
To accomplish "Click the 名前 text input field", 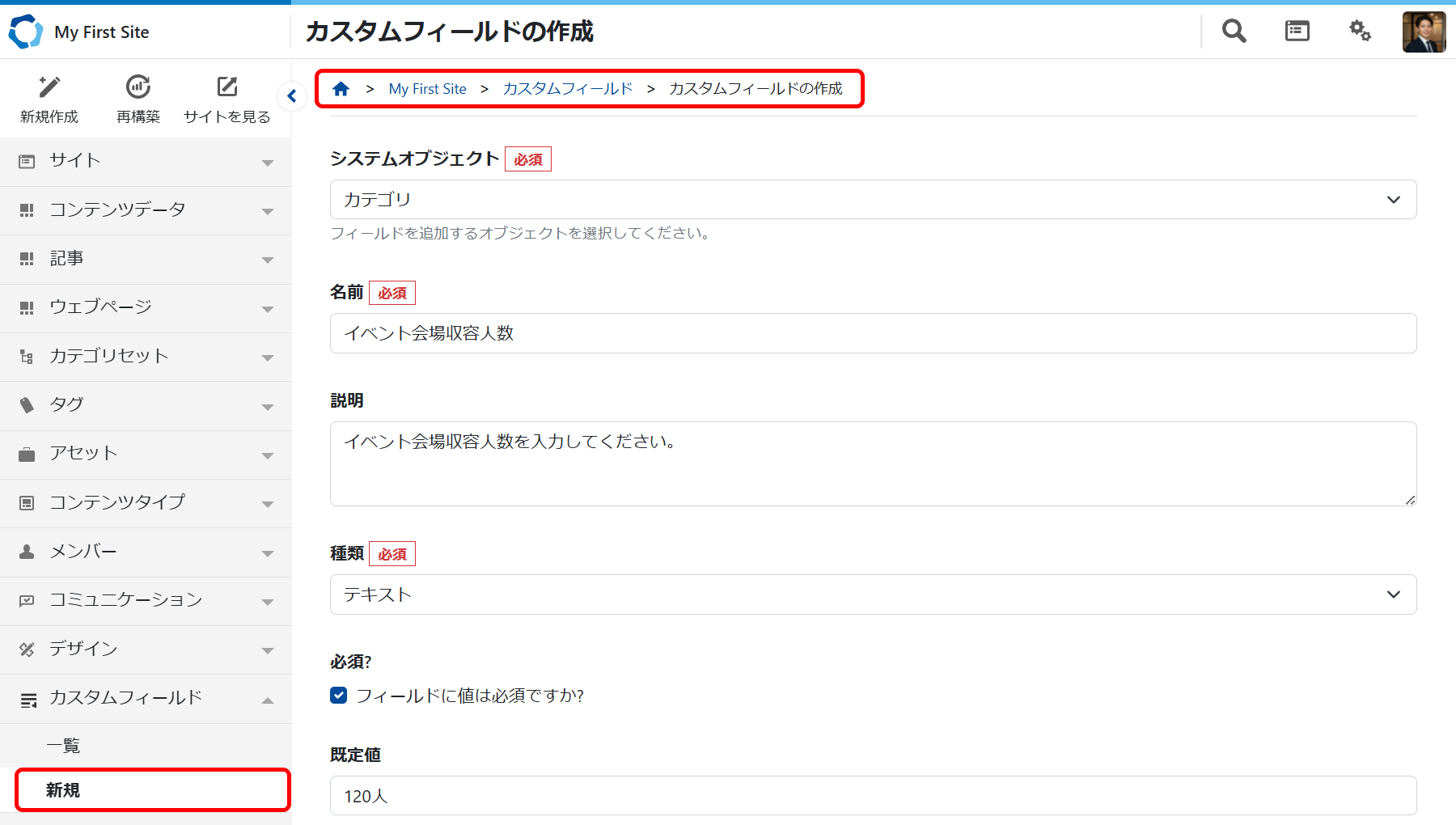I will point(873,333).
